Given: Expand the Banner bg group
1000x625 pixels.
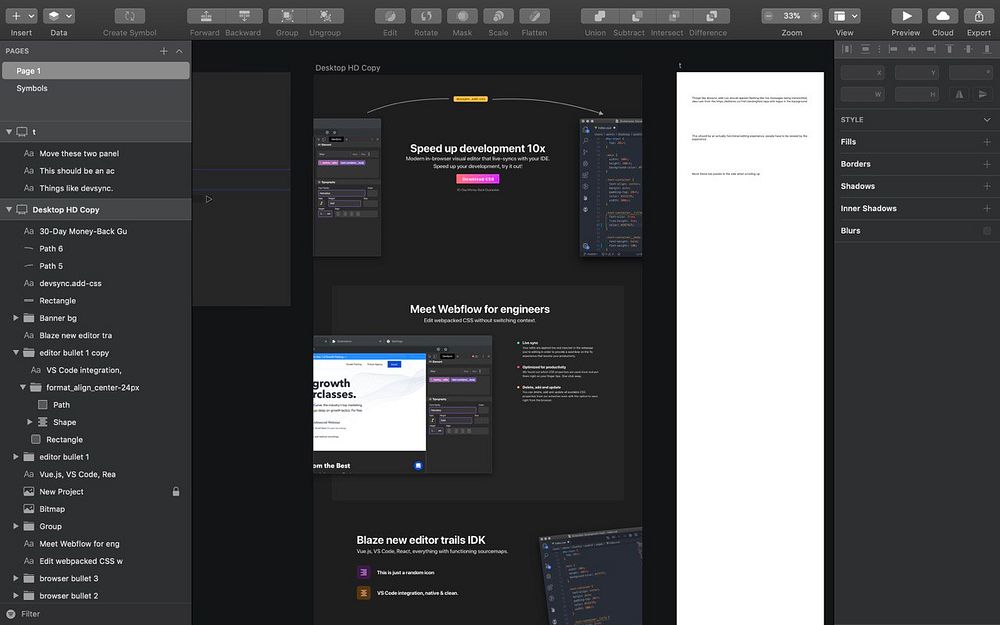Looking at the screenshot, I should (16, 318).
